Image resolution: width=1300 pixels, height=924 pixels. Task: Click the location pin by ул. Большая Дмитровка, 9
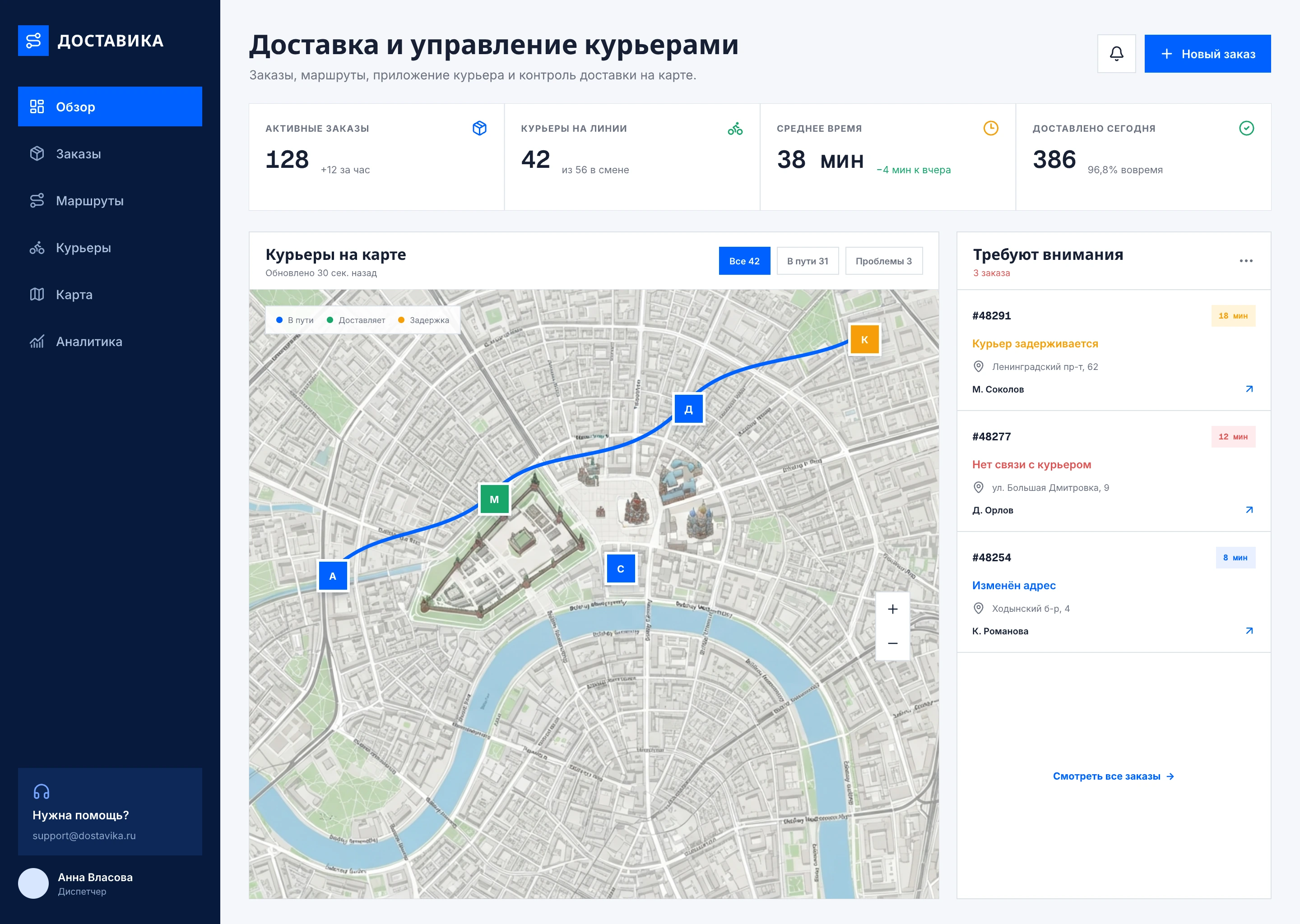(x=978, y=488)
